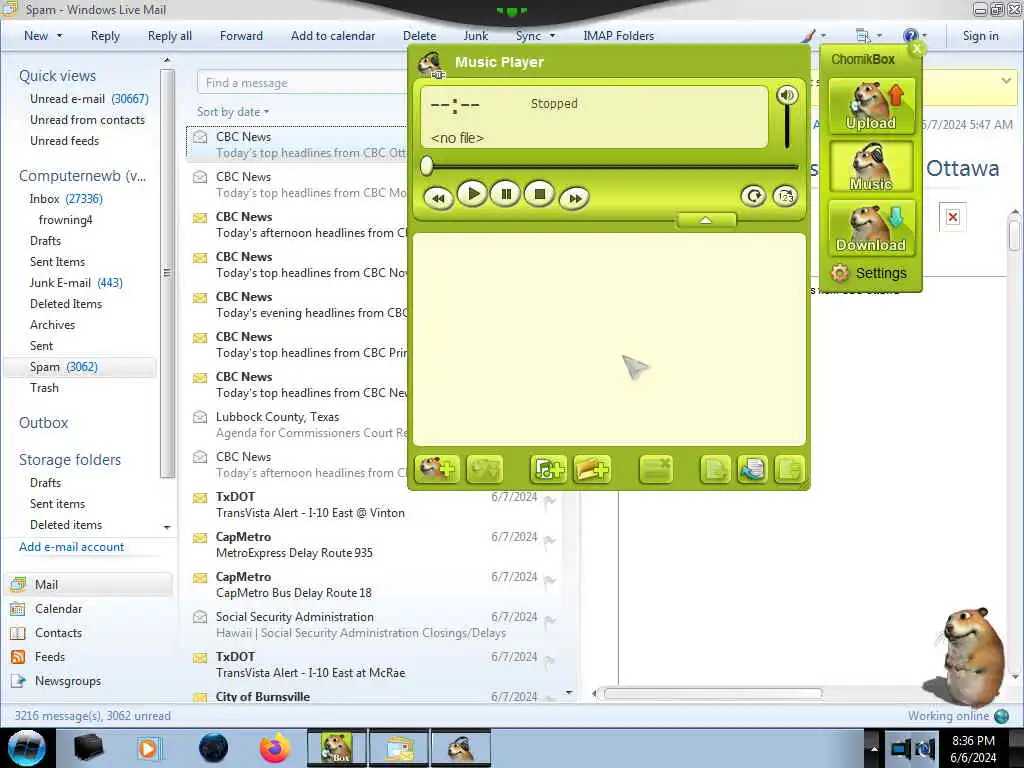Launch Firefox from the taskbar
The width and height of the screenshot is (1024, 768).
tap(275, 748)
